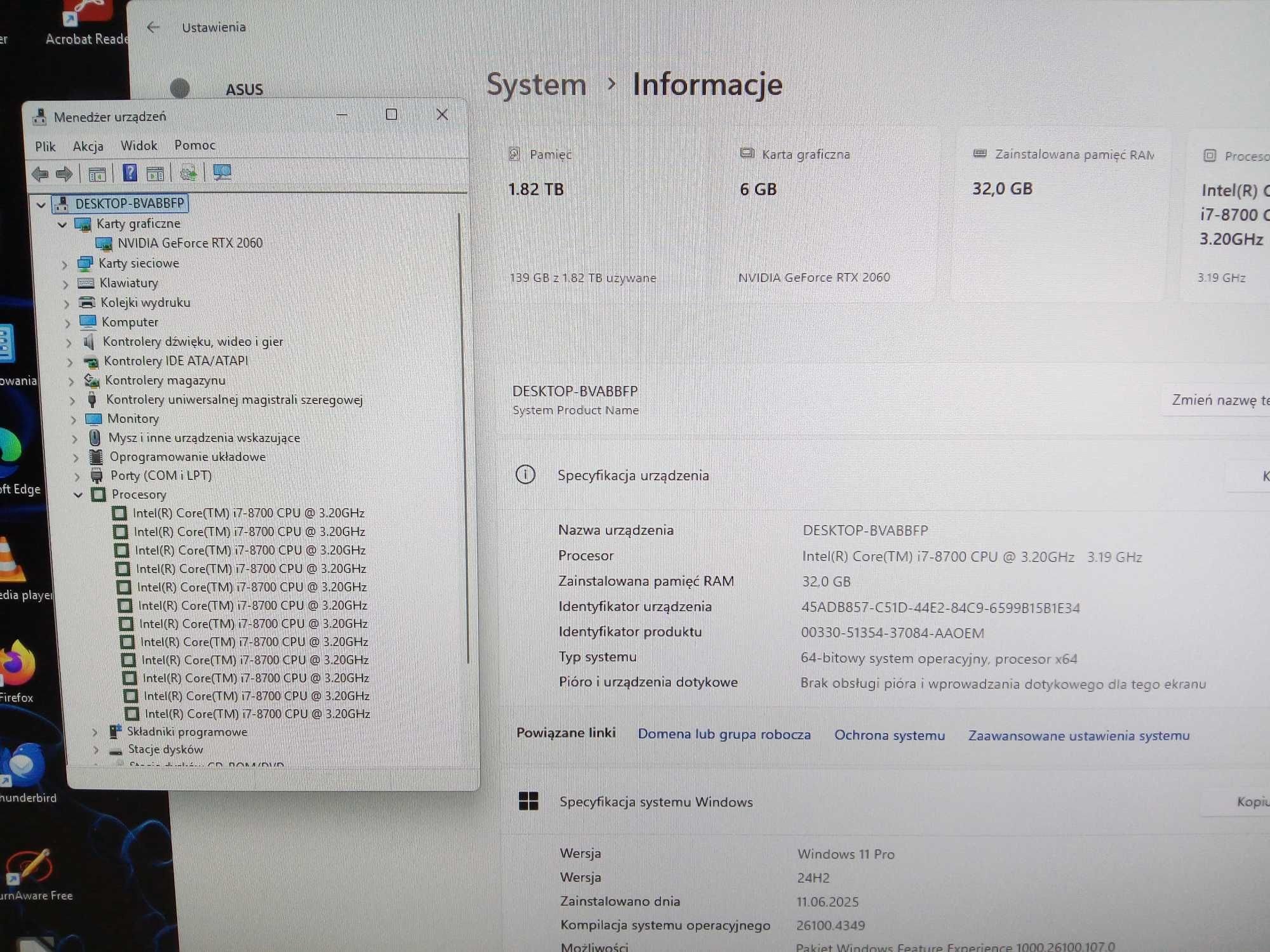Go to System in the breadcrumb

[537, 84]
